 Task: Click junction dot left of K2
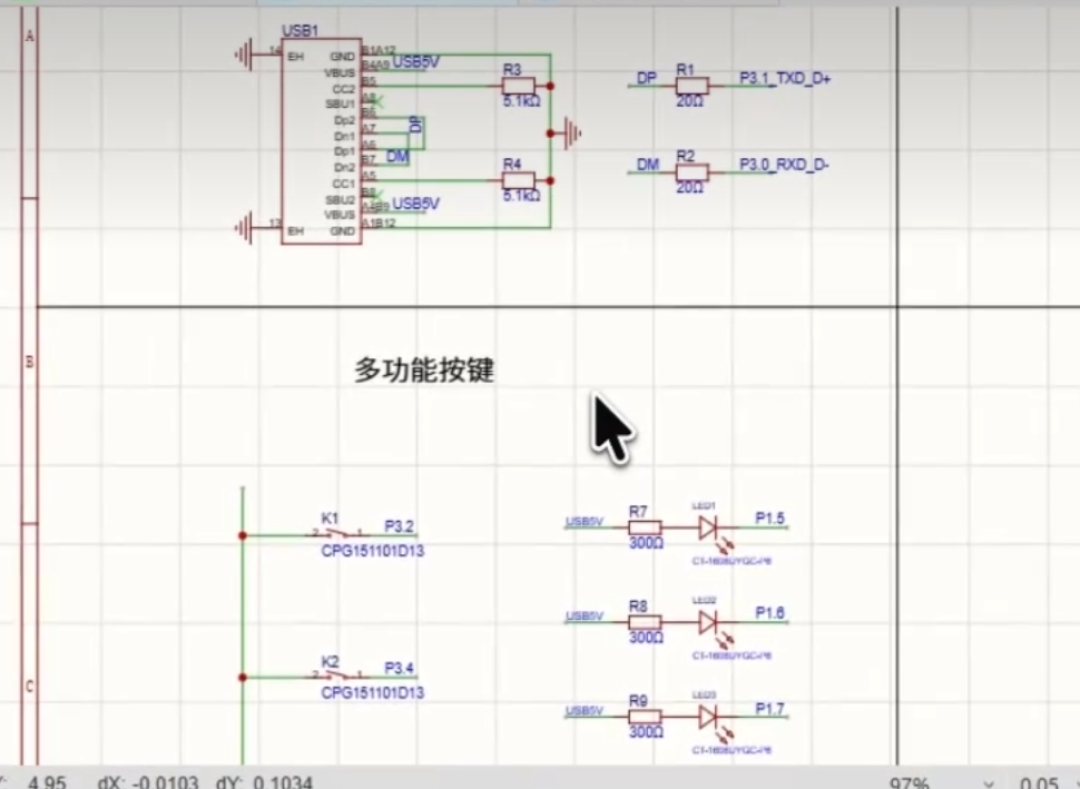point(242,677)
